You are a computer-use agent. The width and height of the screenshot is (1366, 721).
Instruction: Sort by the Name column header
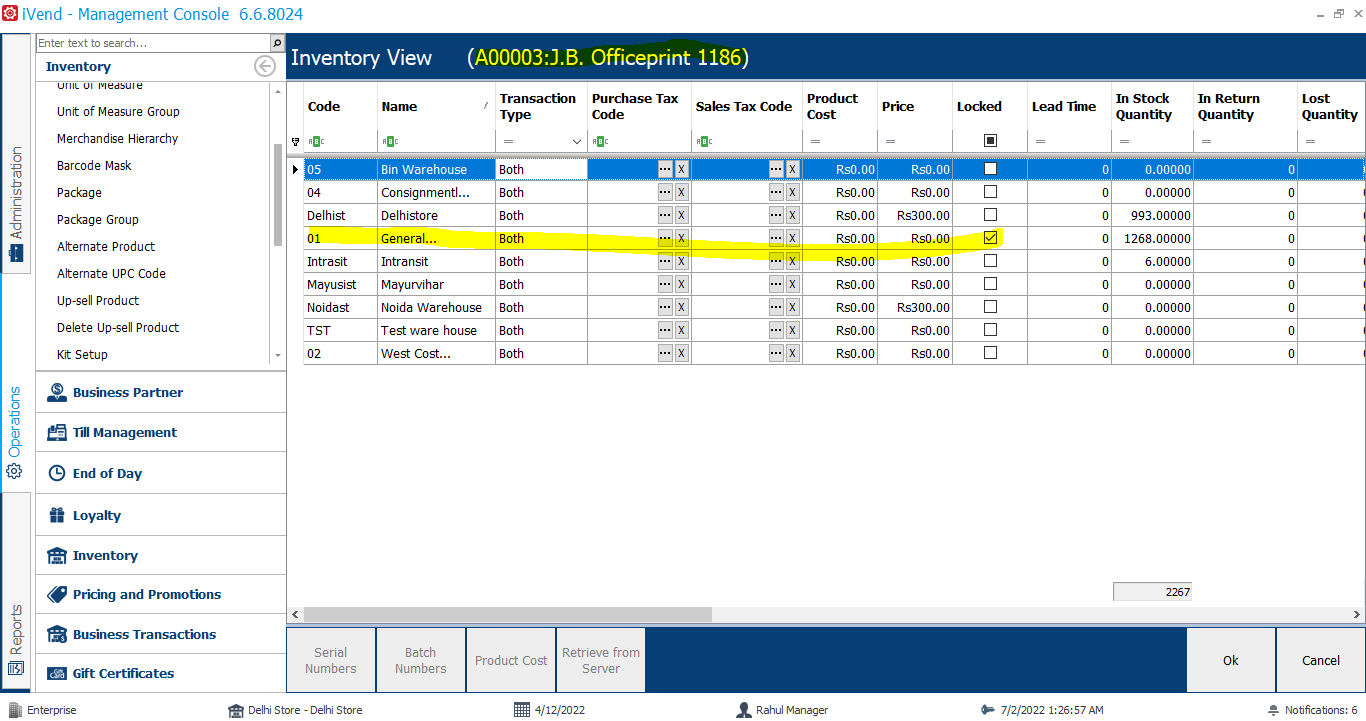(x=436, y=106)
